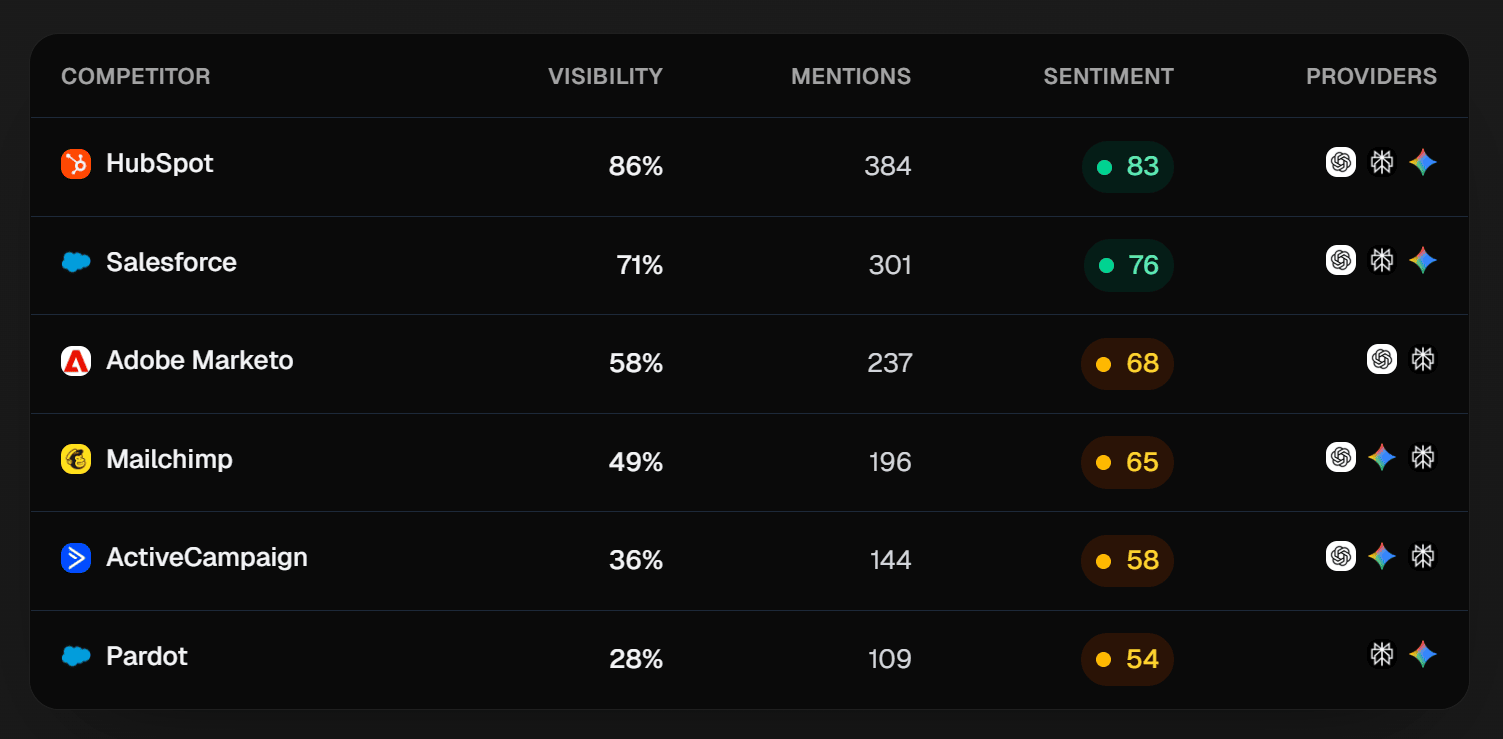Screen dimensions: 1503x739
Task: Sort by the Mentions column header
Action: pyautogui.click(x=851, y=76)
